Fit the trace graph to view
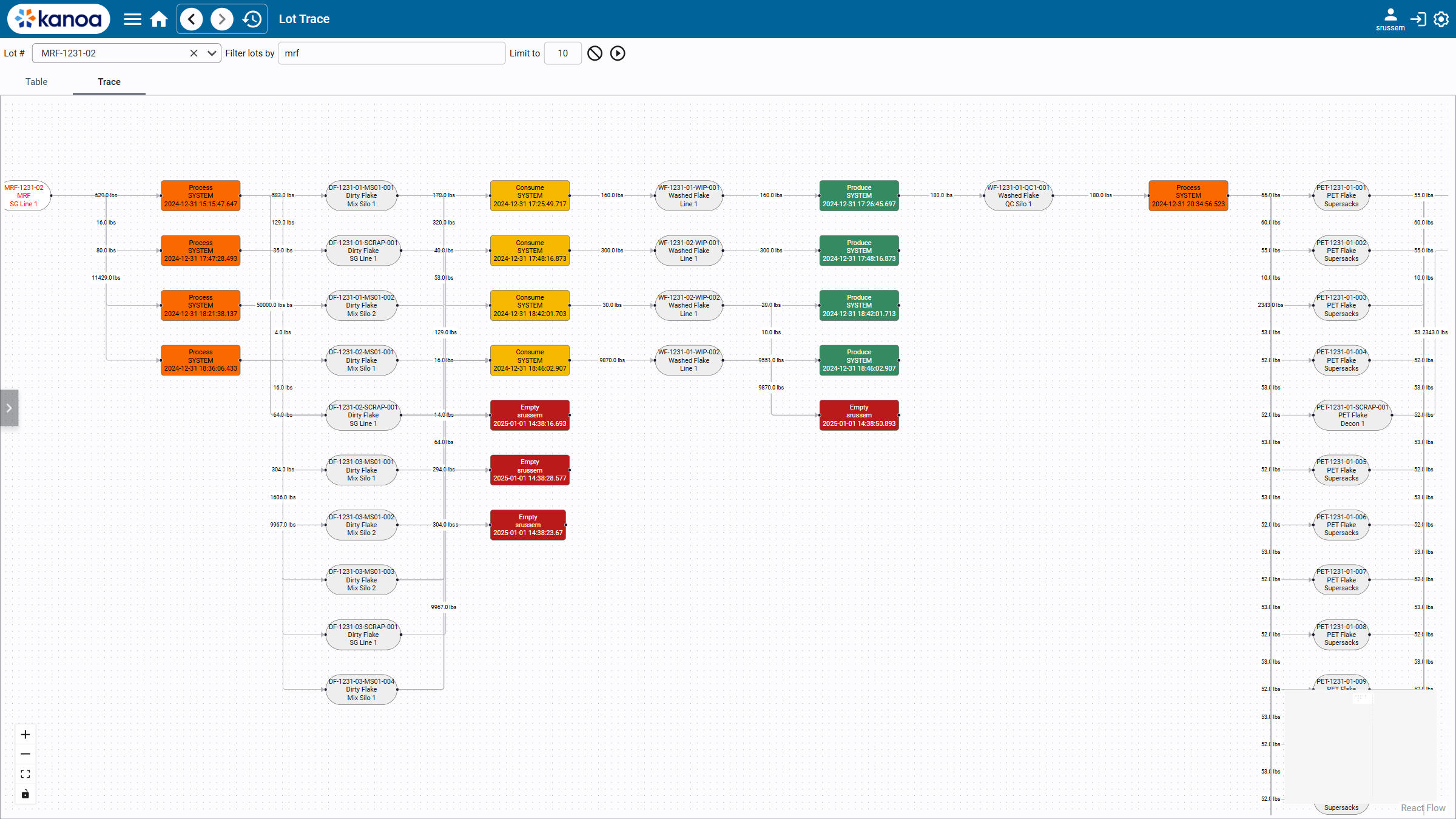 pyautogui.click(x=25, y=773)
